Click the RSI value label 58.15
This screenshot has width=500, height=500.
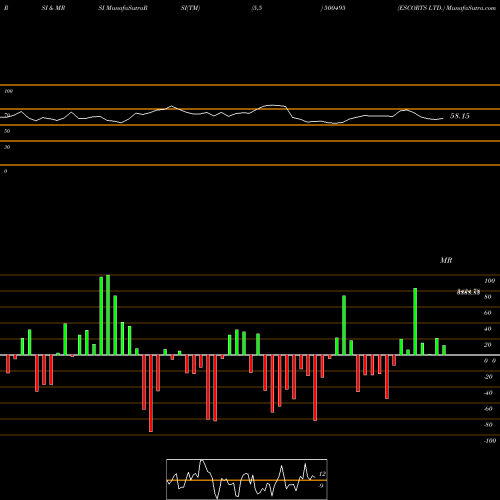pyautogui.click(x=460, y=116)
